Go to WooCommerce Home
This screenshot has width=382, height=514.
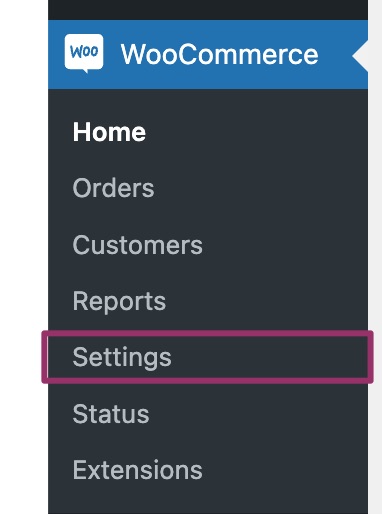[x=109, y=132]
